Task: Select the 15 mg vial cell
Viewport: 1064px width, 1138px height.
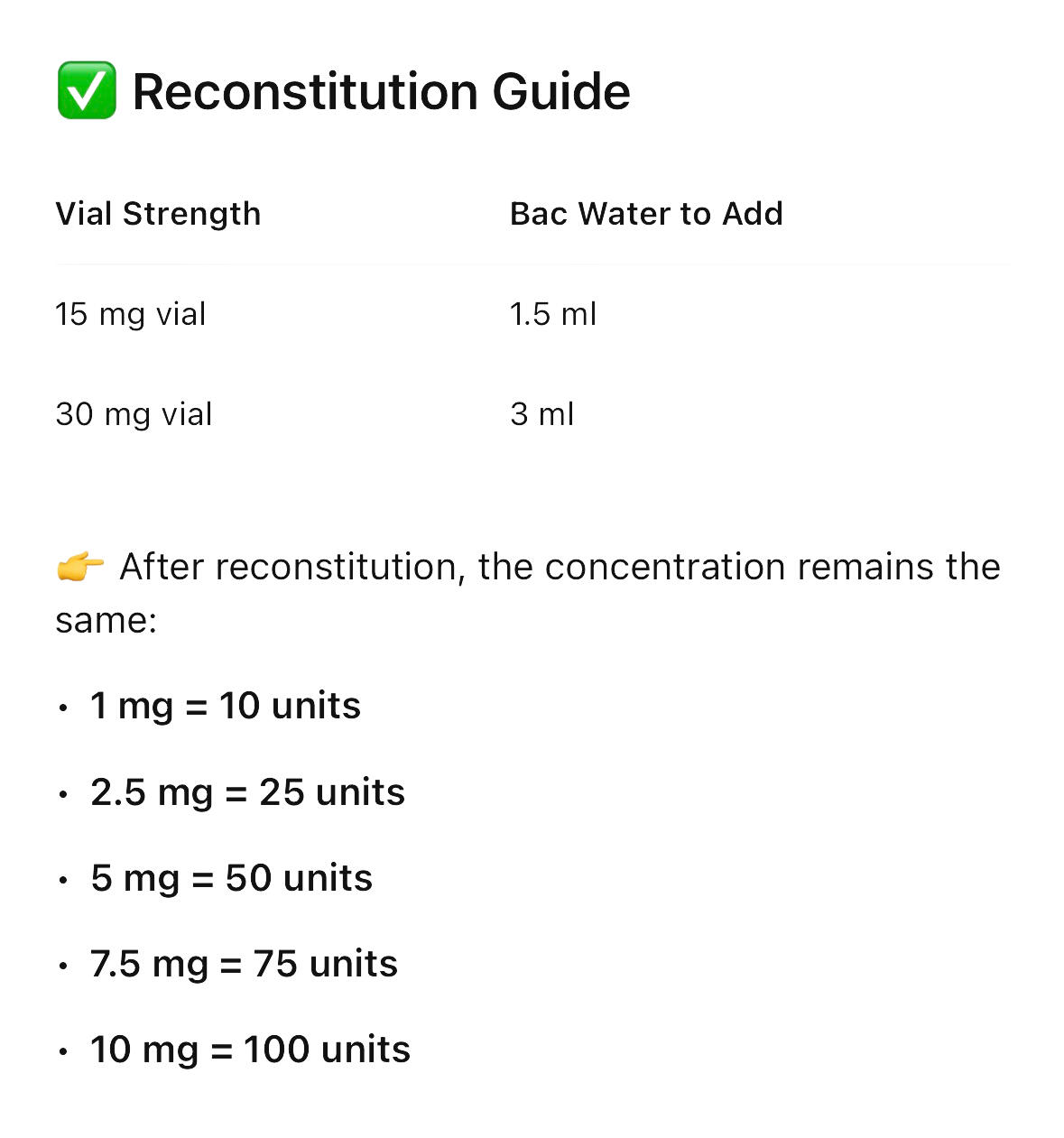Action: point(131,314)
